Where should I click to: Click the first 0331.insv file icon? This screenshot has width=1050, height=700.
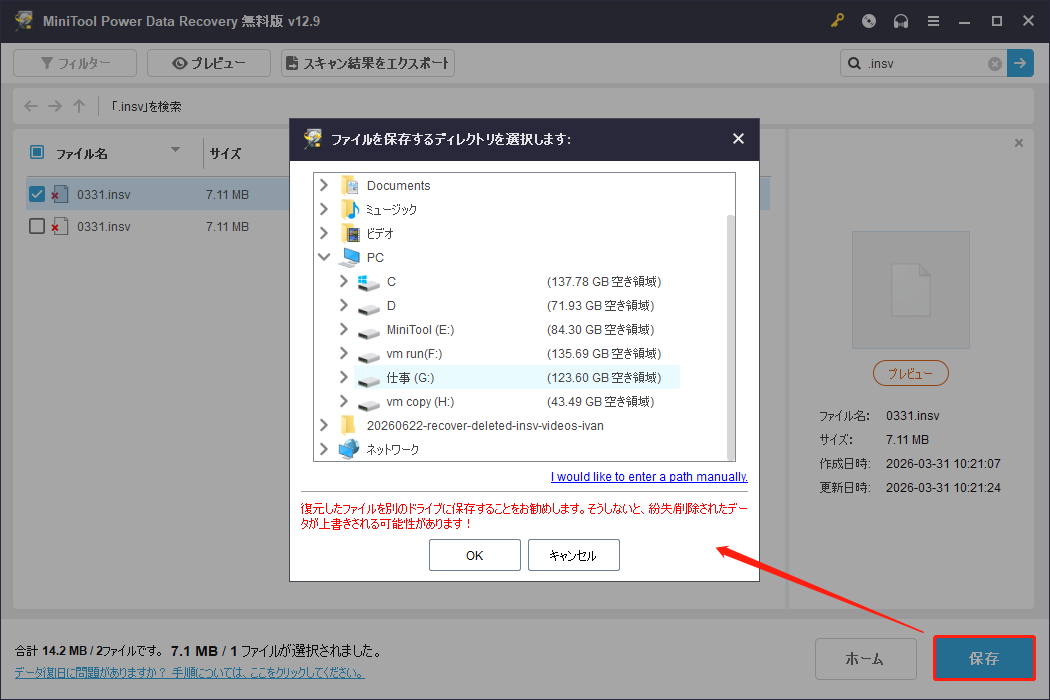point(60,194)
